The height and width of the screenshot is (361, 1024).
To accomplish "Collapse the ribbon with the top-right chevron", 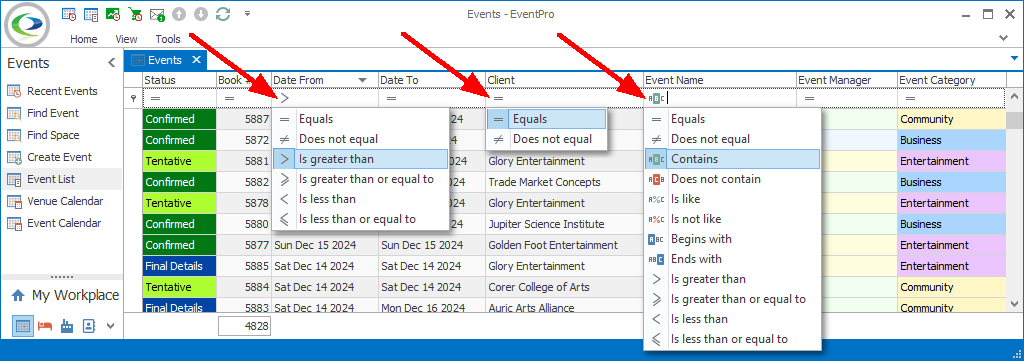I will point(1004,39).
